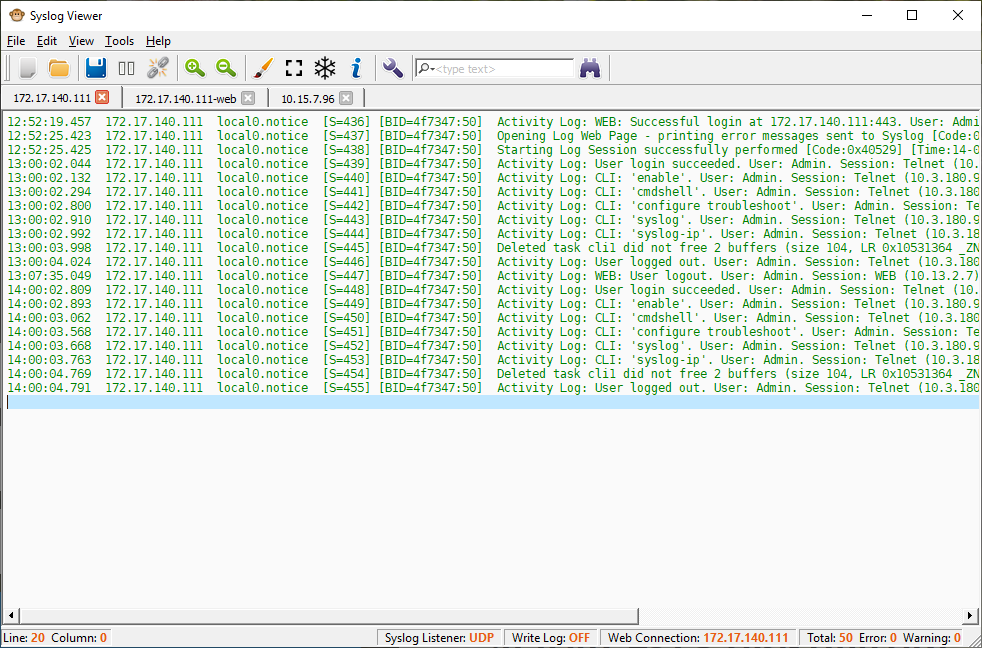Save the current syslog capture

[95, 67]
